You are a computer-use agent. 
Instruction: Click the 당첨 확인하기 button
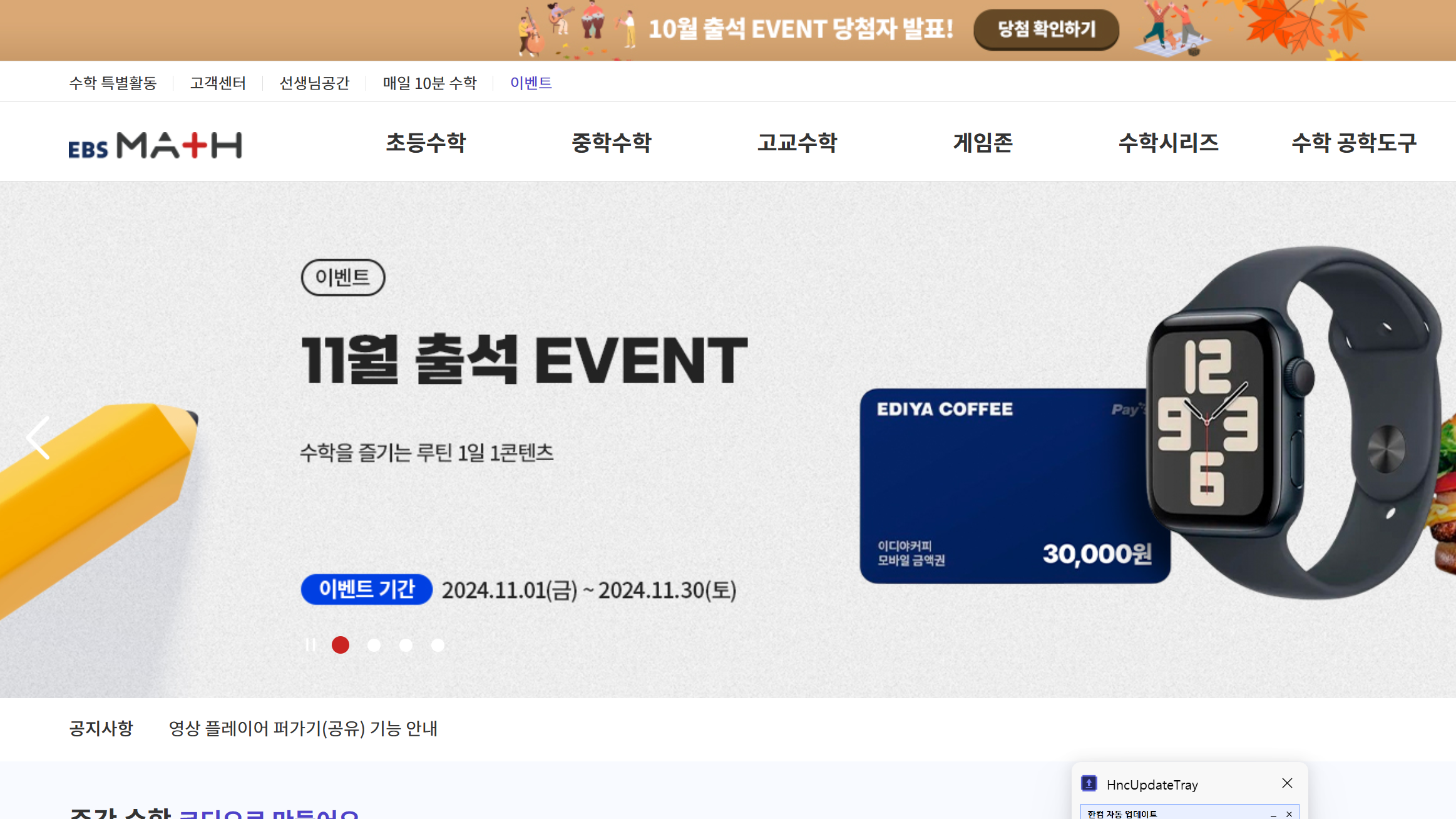click(1046, 29)
